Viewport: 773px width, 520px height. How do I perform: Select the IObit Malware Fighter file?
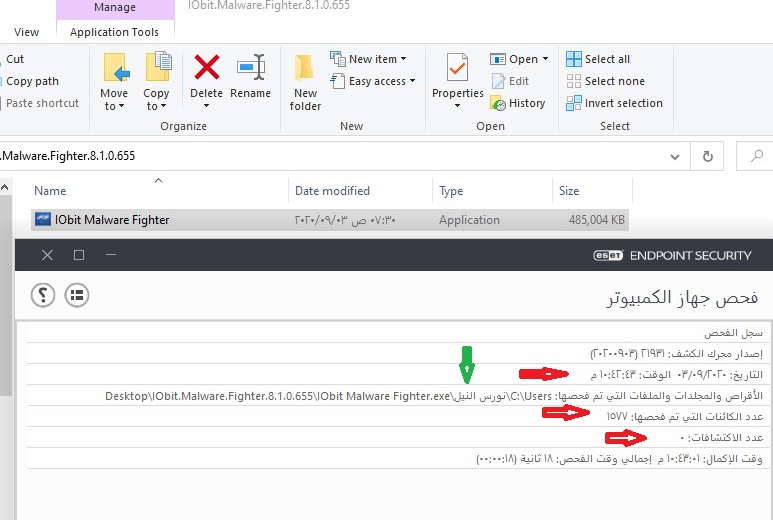(x=112, y=220)
